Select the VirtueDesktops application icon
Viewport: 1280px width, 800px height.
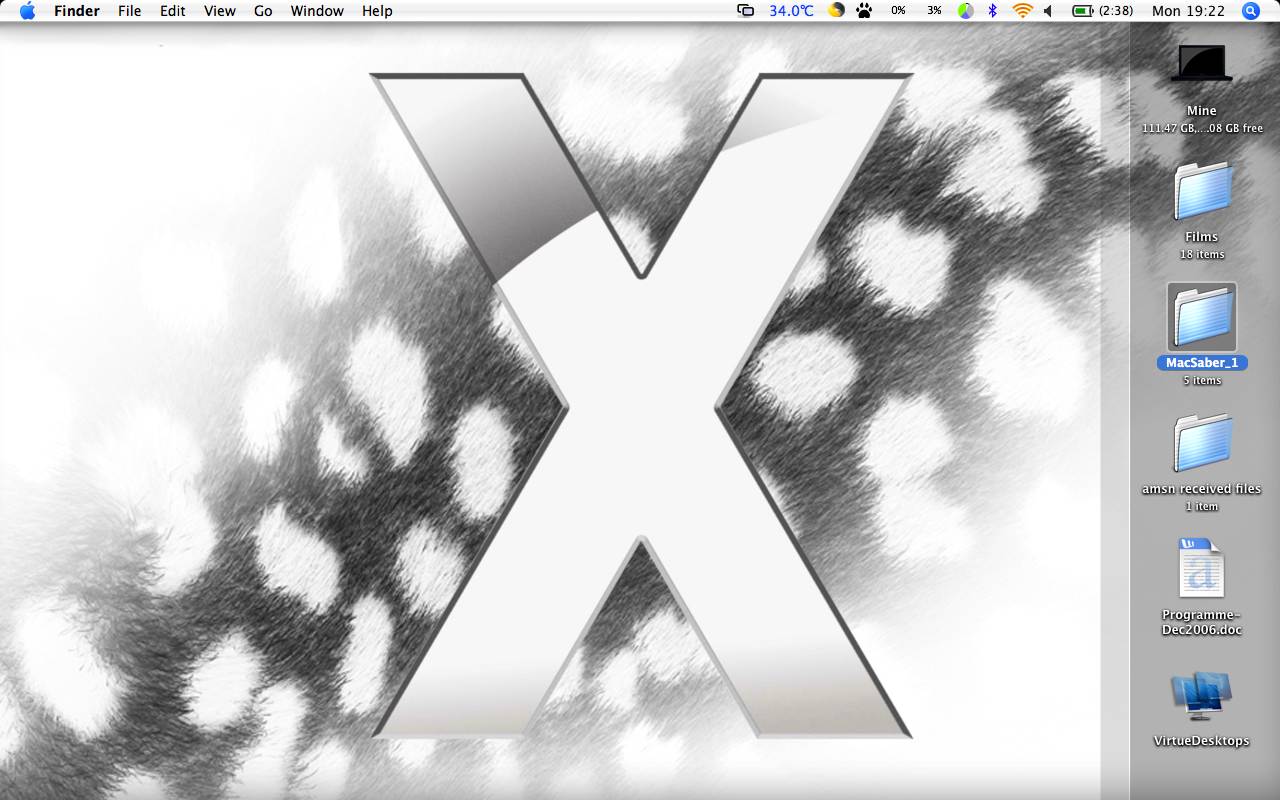[x=1202, y=696]
